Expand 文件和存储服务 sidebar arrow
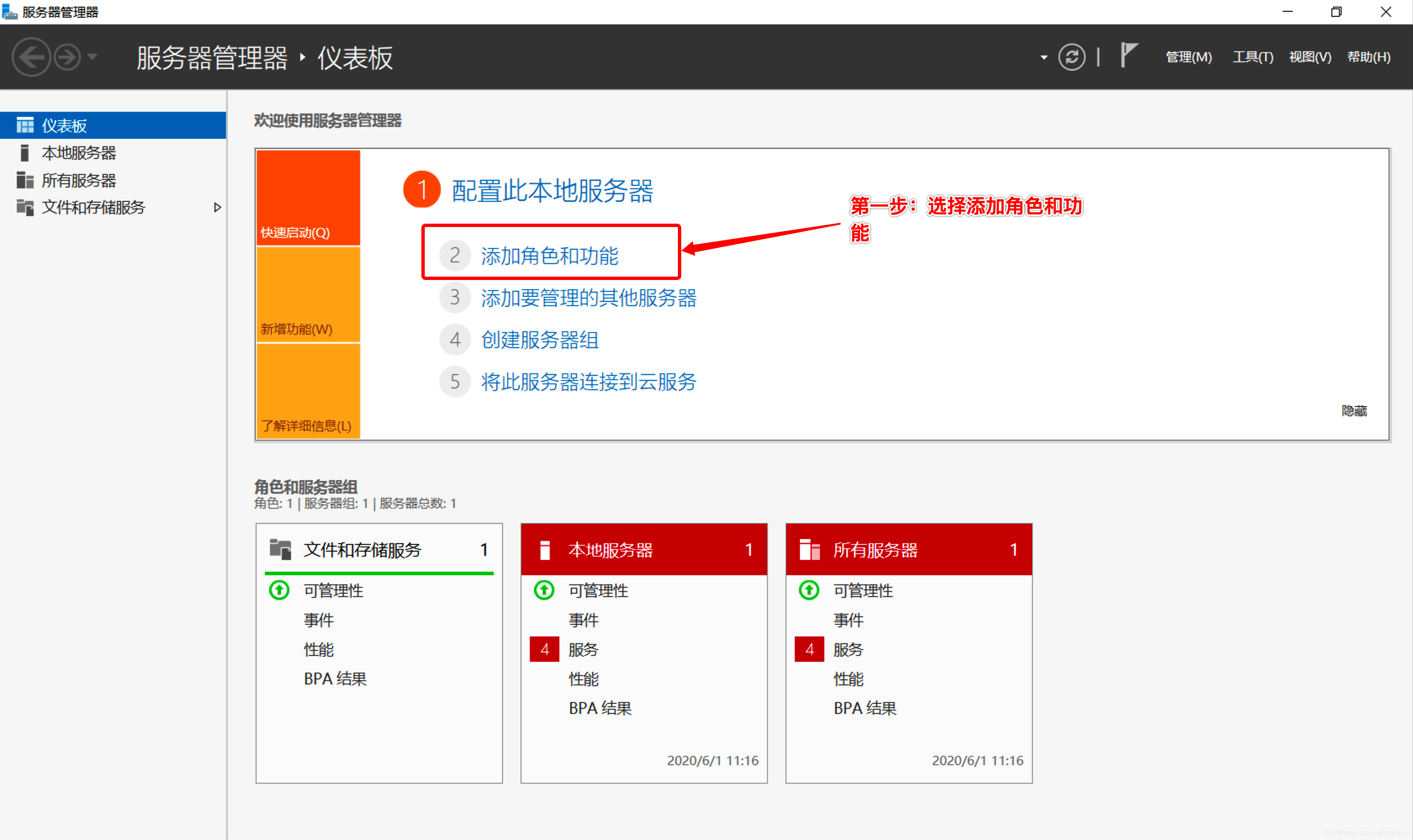This screenshot has height=840, width=1413. coord(217,207)
